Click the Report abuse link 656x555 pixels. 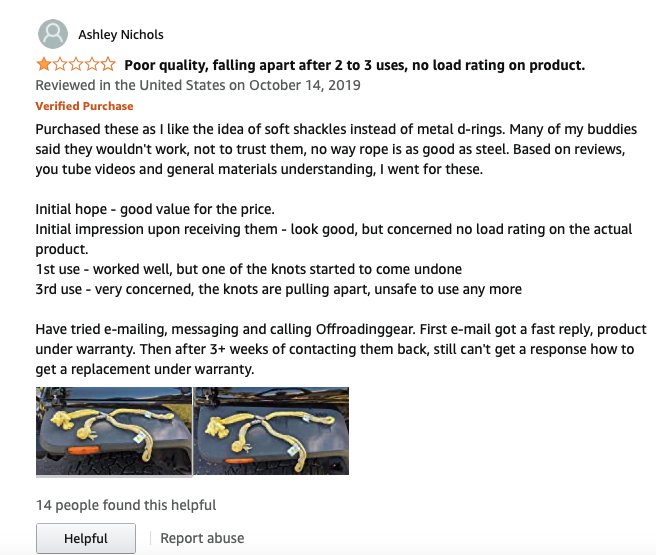click(202, 538)
